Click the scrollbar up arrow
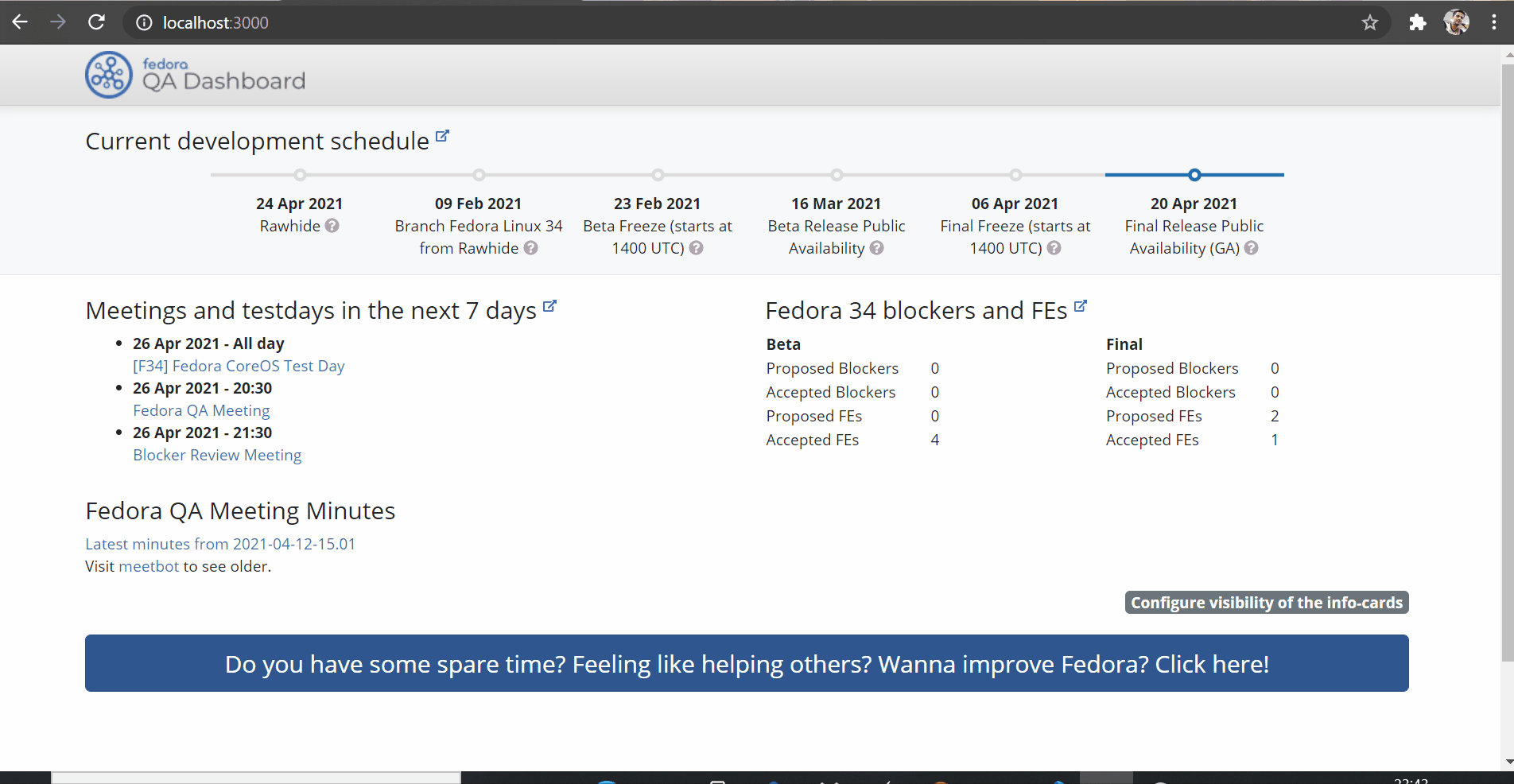This screenshot has width=1514, height=784. click(1508, 56)
